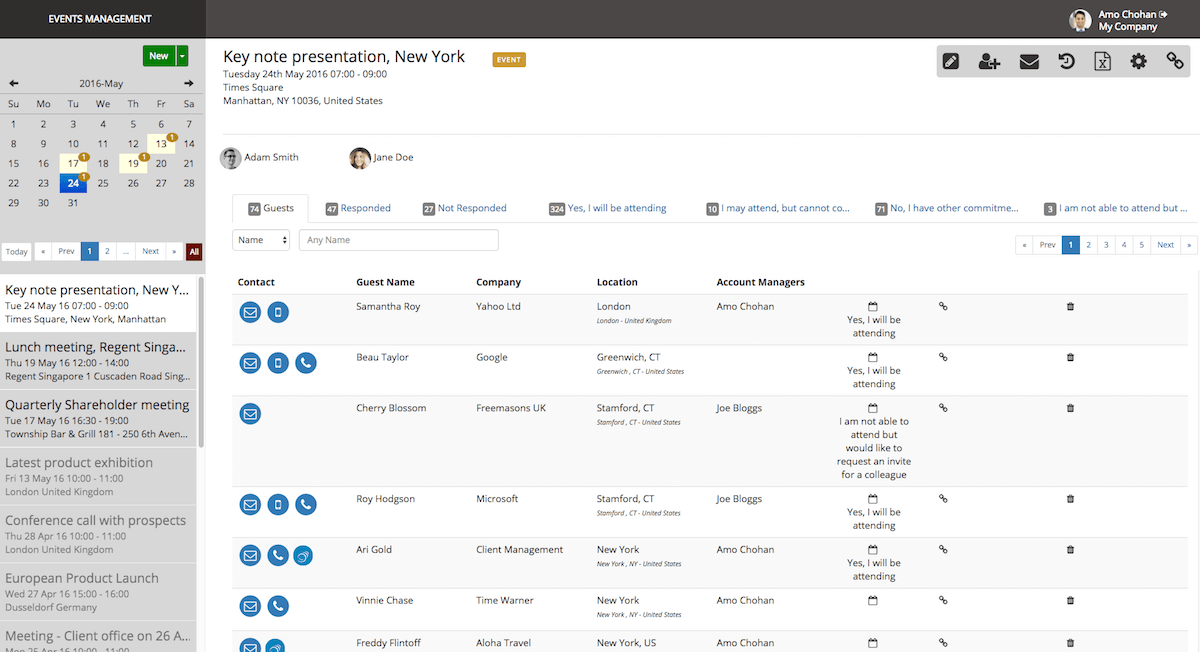Click the edit event pencil icon
The height and width of the screenshot is (652, 1200).
951,62
